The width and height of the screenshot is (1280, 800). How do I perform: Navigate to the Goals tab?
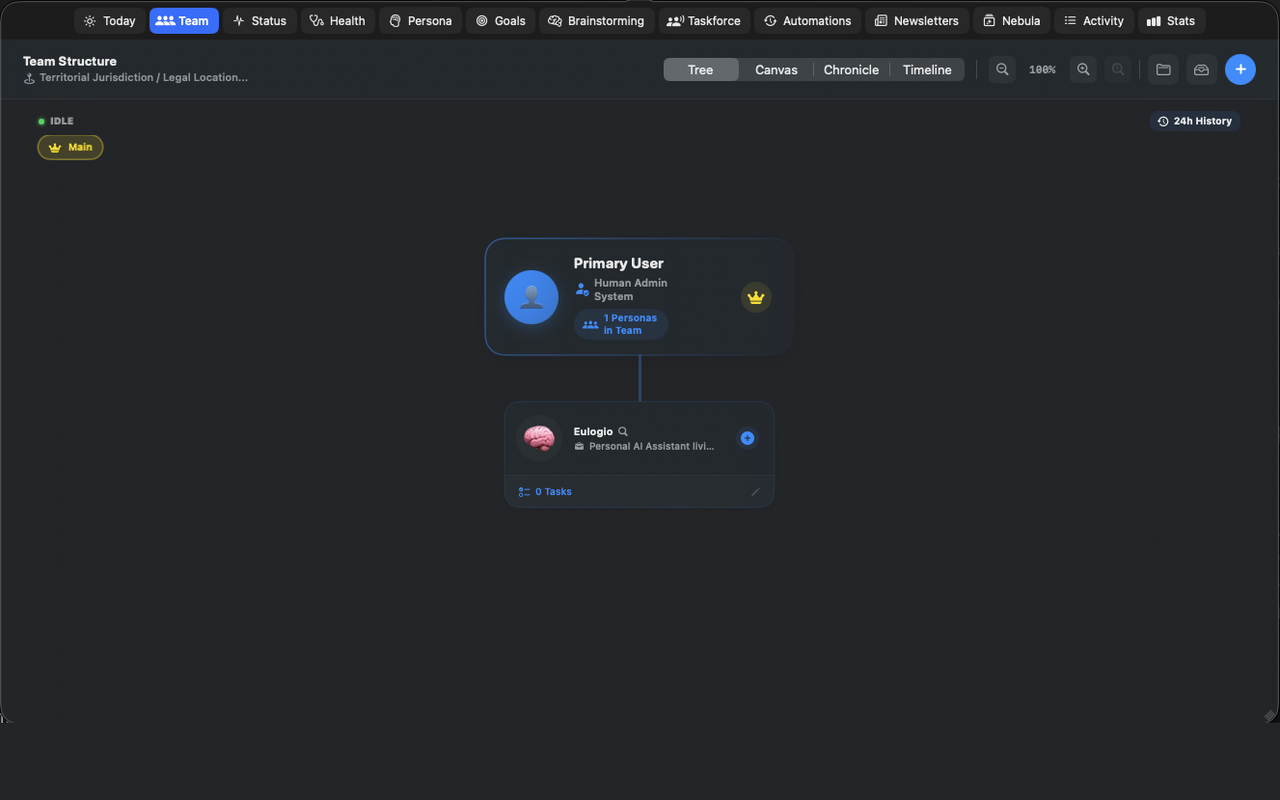point(500,21)
